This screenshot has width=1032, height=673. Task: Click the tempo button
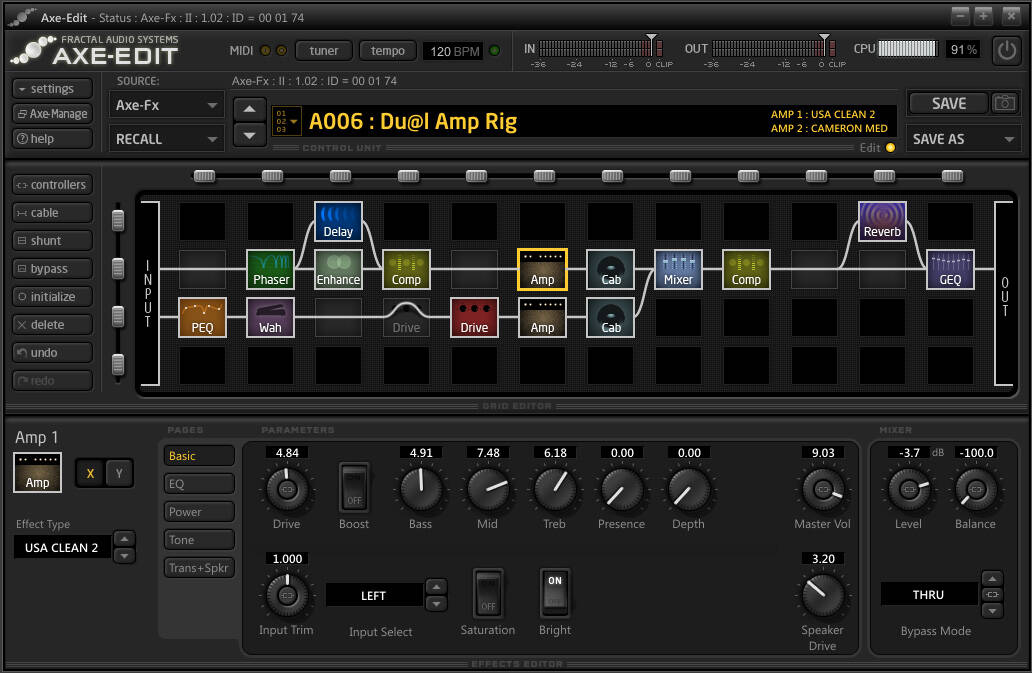tap(388, 51)
